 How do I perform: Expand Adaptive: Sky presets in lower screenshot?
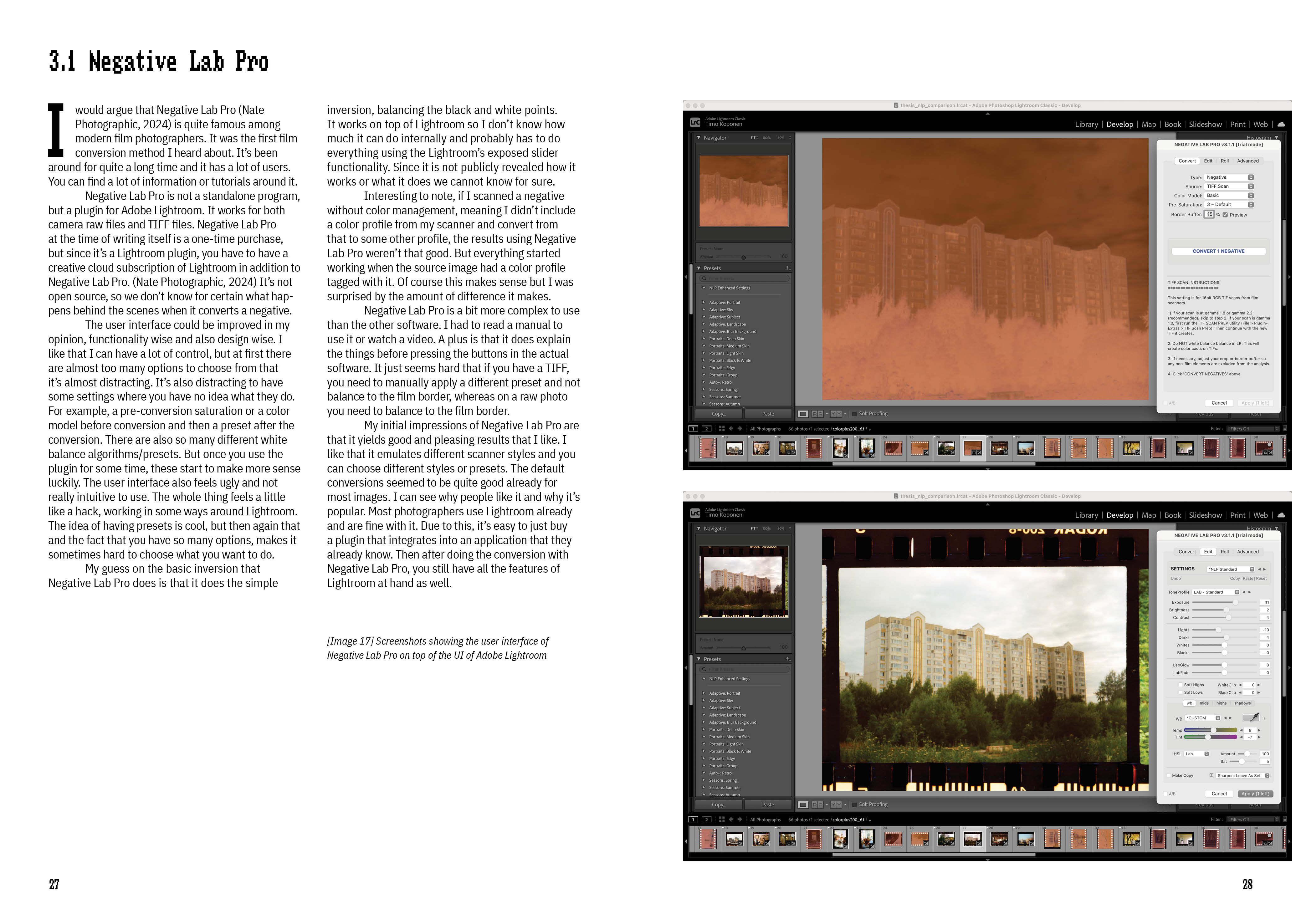pyautogui.click(x=704, y=700)
